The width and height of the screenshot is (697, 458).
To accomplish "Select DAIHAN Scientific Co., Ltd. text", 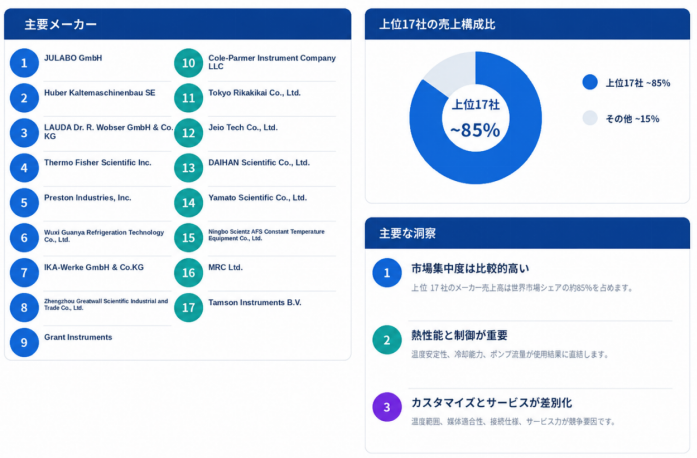I will pyautogui.click(x=259, y=163).
